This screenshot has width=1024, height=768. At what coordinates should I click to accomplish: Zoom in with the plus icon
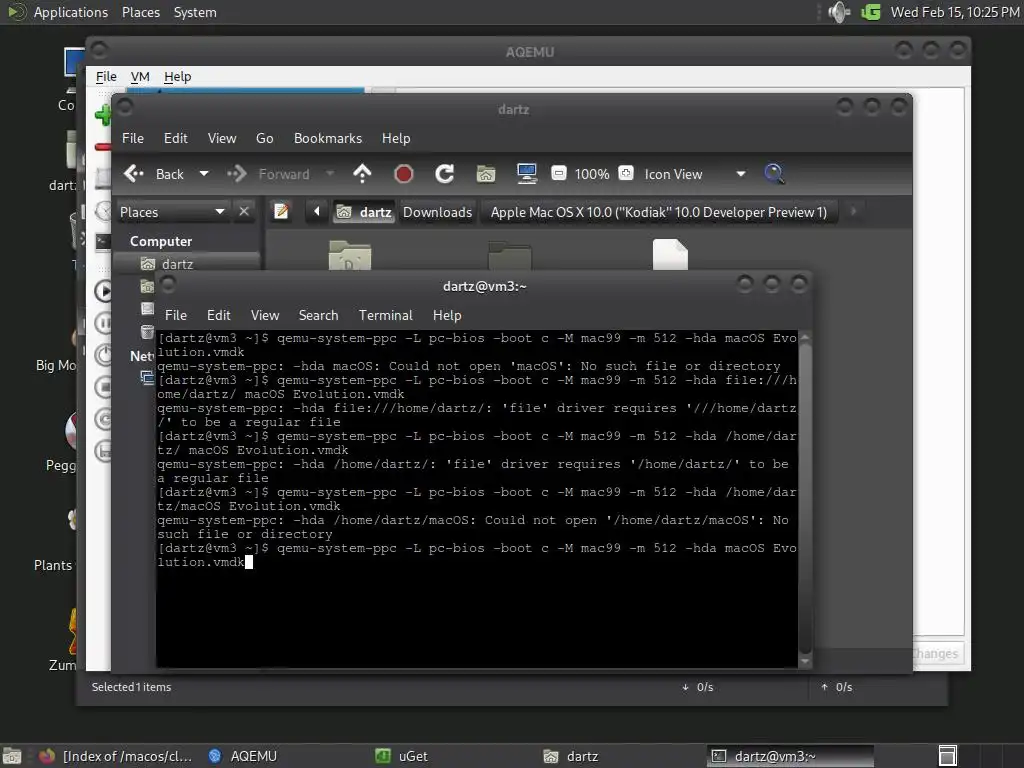tap(626, 173)
